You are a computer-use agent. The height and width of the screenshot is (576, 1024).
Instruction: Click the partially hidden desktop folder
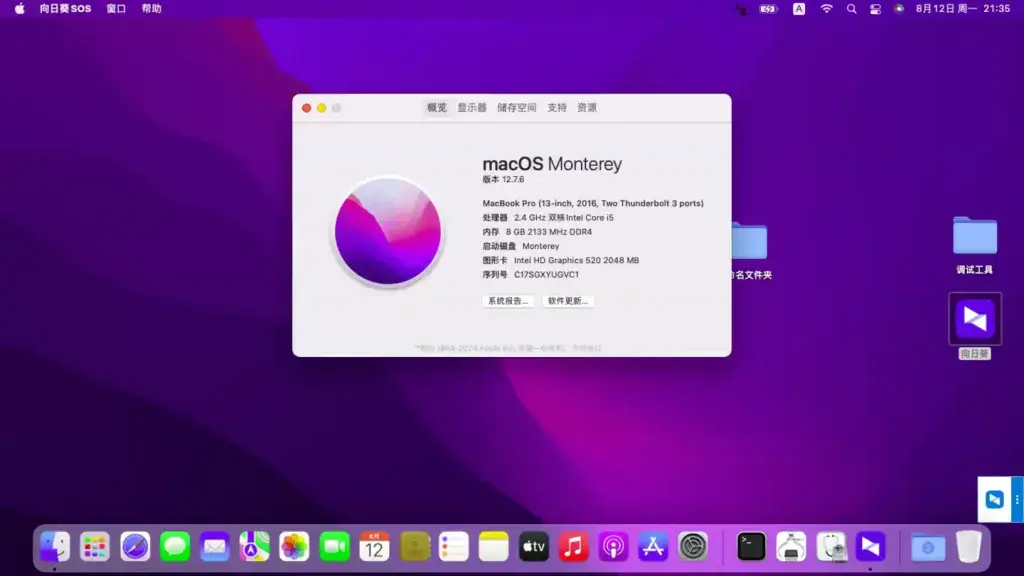click(749, 241)
